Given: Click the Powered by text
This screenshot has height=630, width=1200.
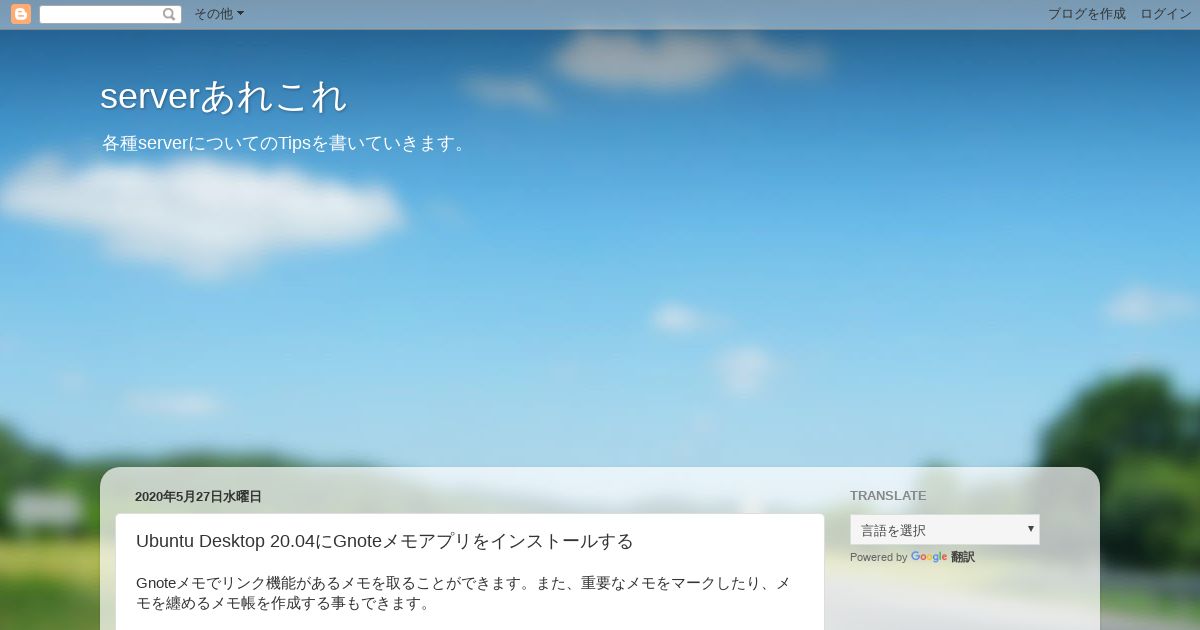Looking at the screenshot, I should [x=878, y=557].
